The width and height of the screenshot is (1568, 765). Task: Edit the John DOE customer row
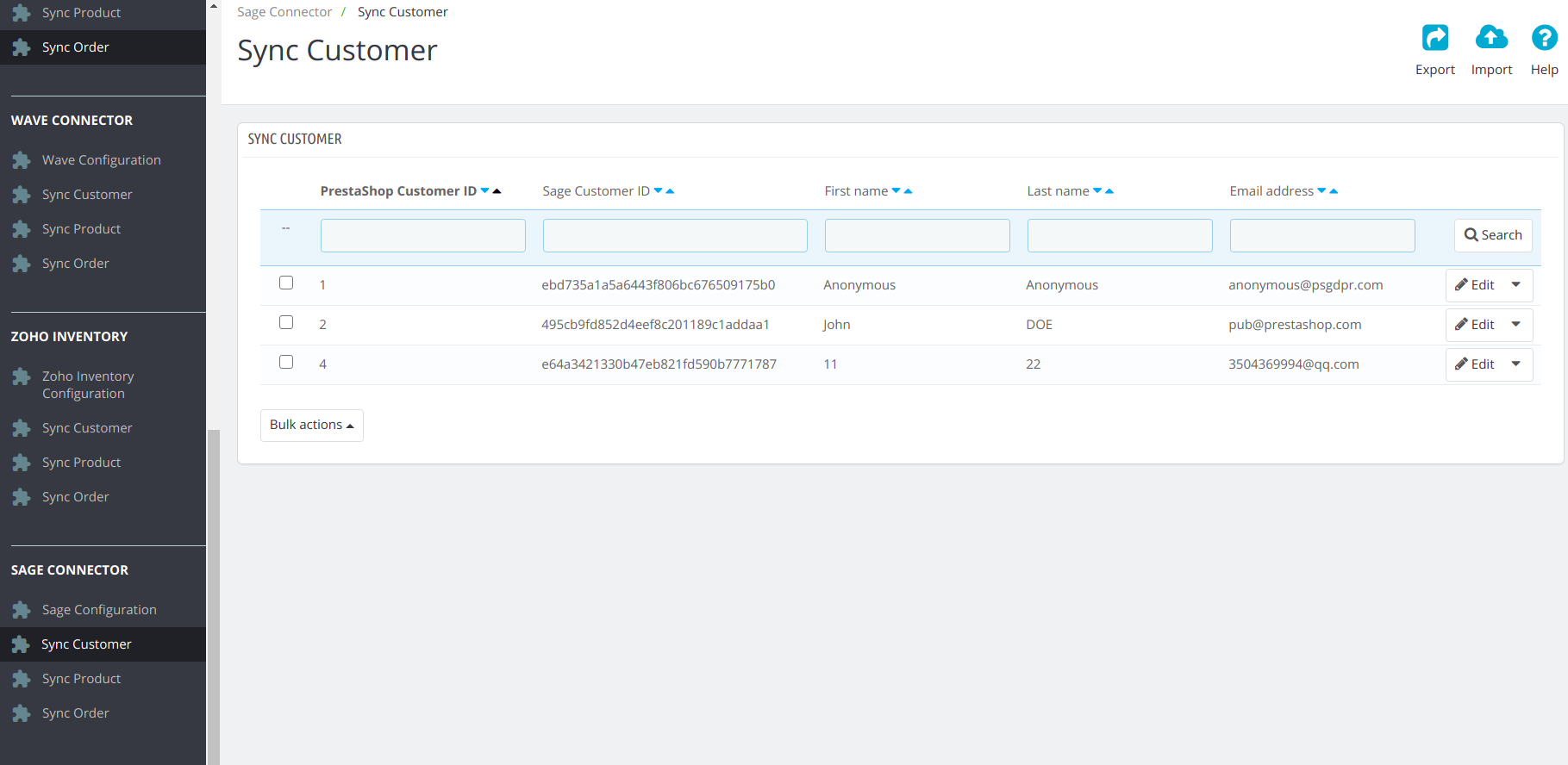point(1475,325)
